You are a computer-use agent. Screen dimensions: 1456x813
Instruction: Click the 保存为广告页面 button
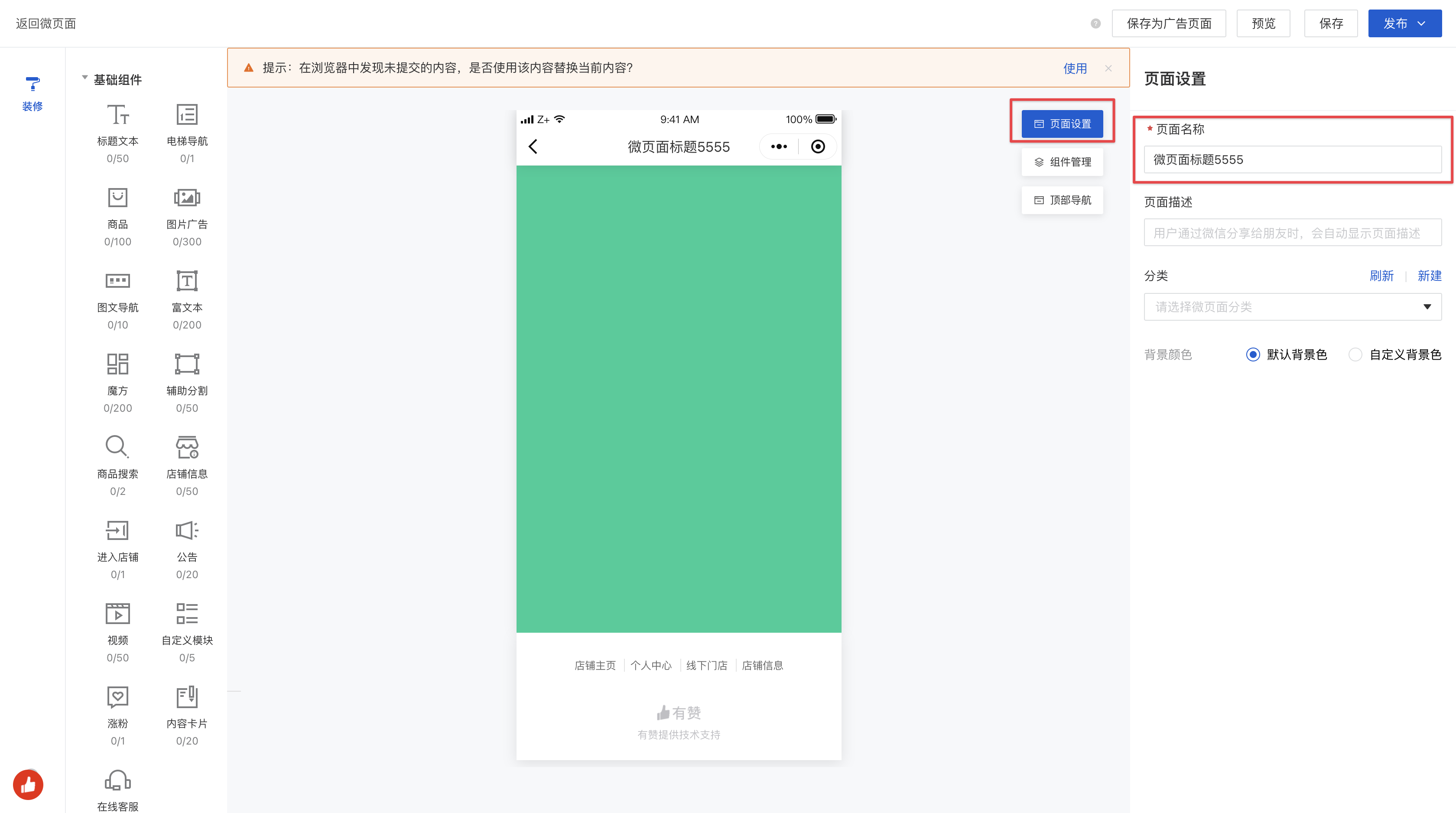(x=1168, y=24)
